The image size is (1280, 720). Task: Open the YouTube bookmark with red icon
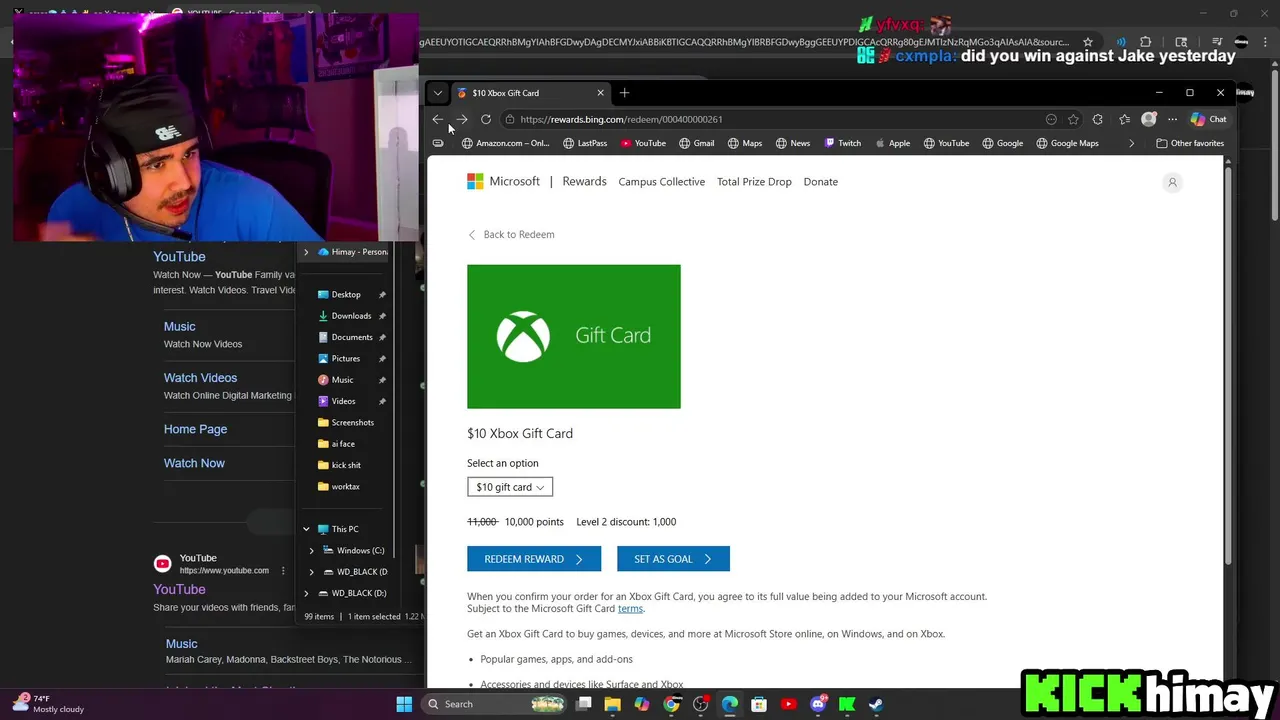click(x=643, y=143)
